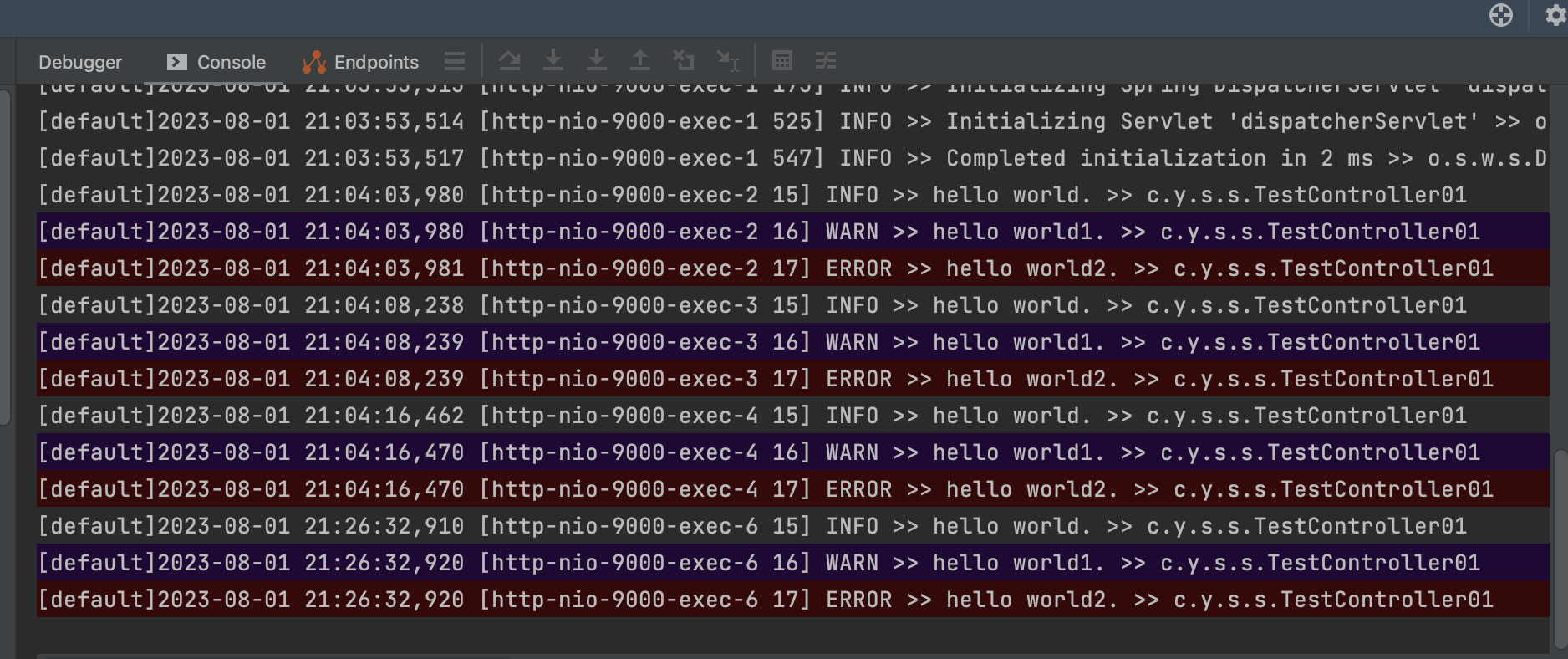1568x659 pixels.
Task: Show execution point via three-lines icon
Action: (x=455, y=61)
